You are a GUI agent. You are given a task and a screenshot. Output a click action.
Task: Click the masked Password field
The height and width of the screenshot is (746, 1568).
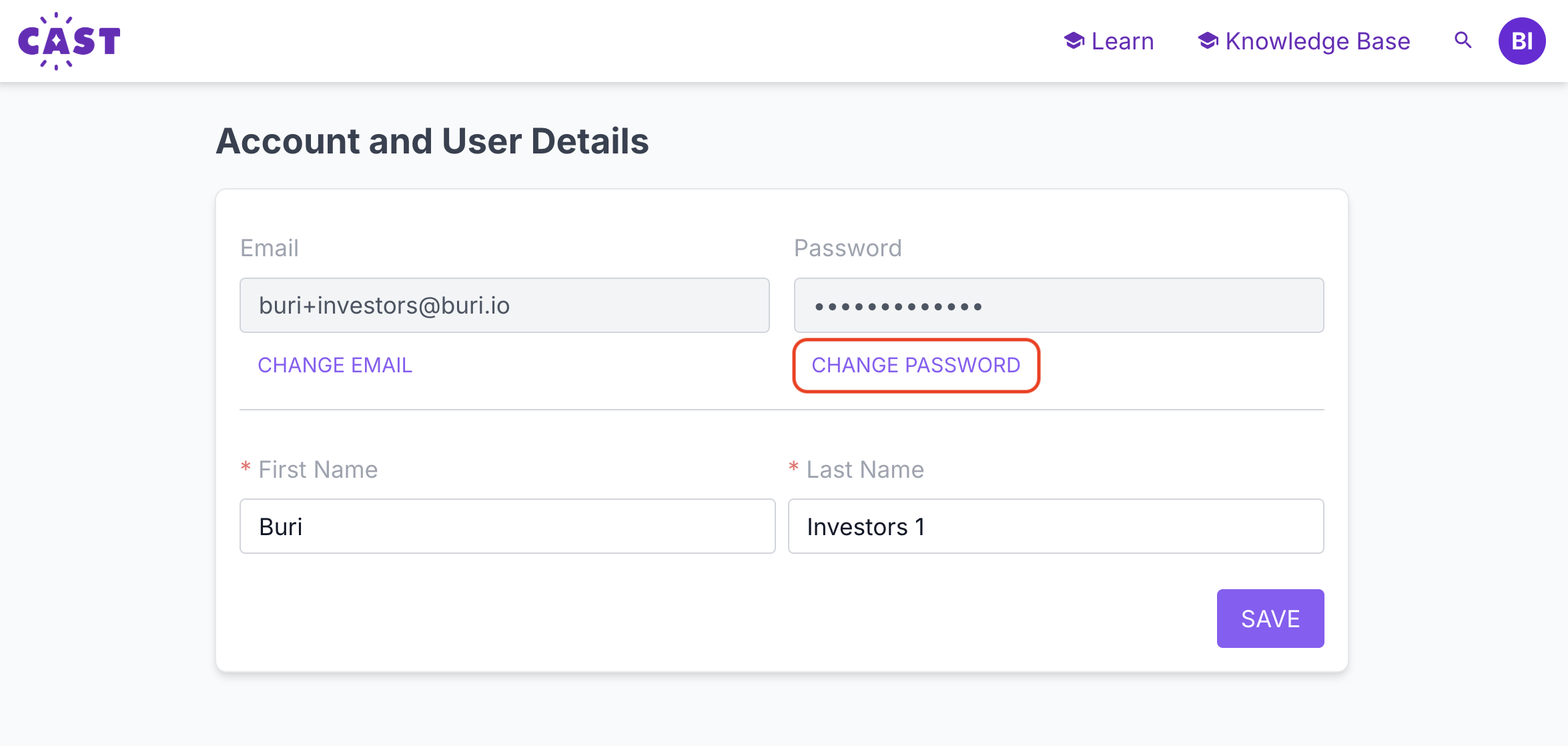point(1058,306)
